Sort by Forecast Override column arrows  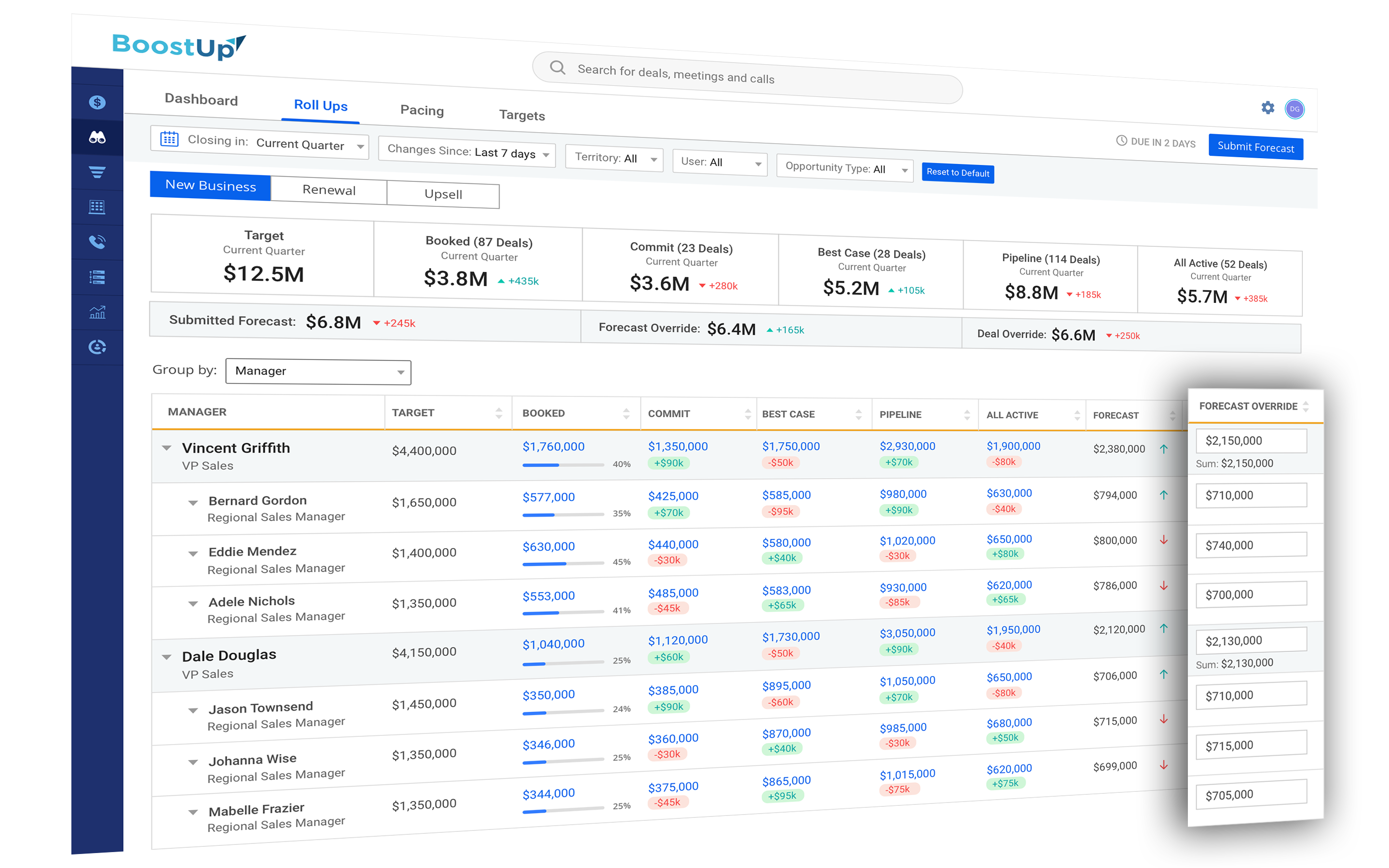(x=1306, y=407)
